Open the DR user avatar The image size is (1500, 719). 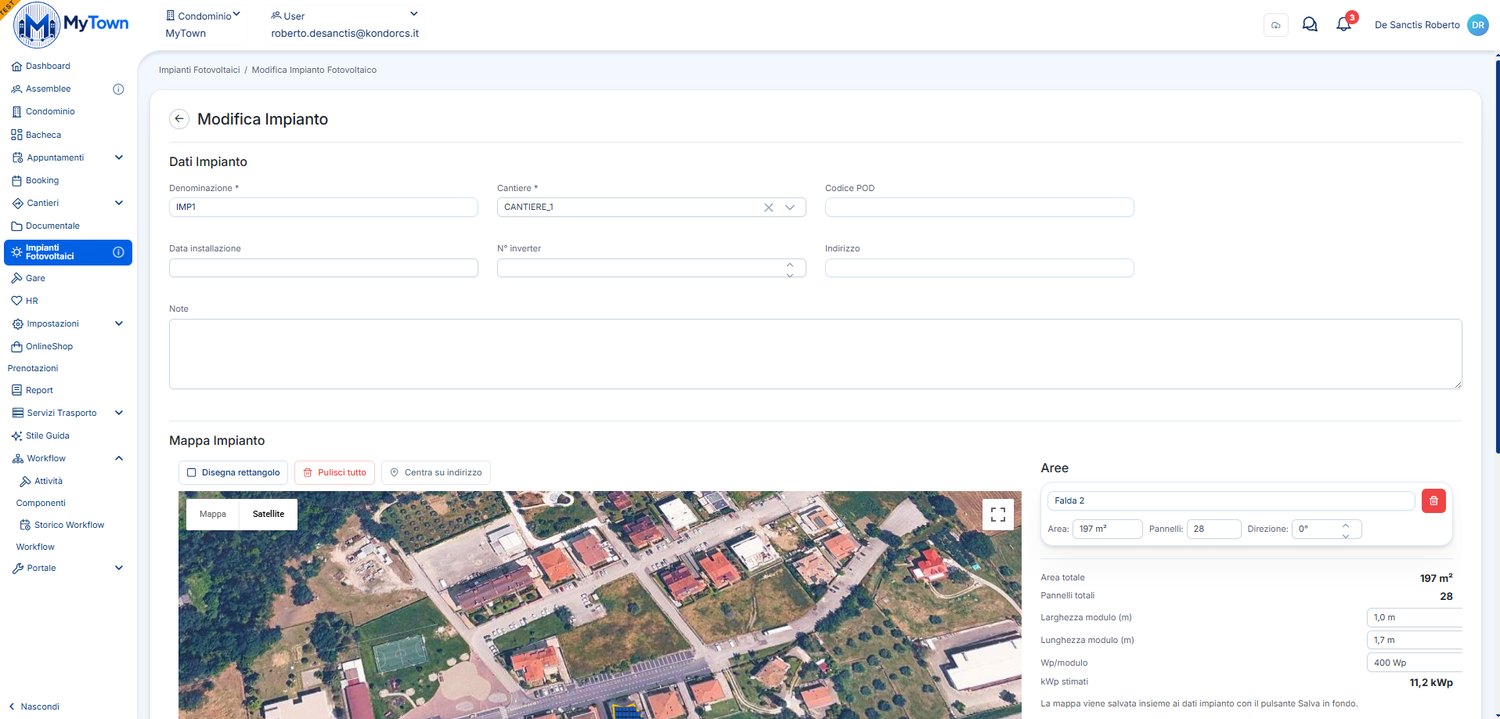pos(1478,25)
